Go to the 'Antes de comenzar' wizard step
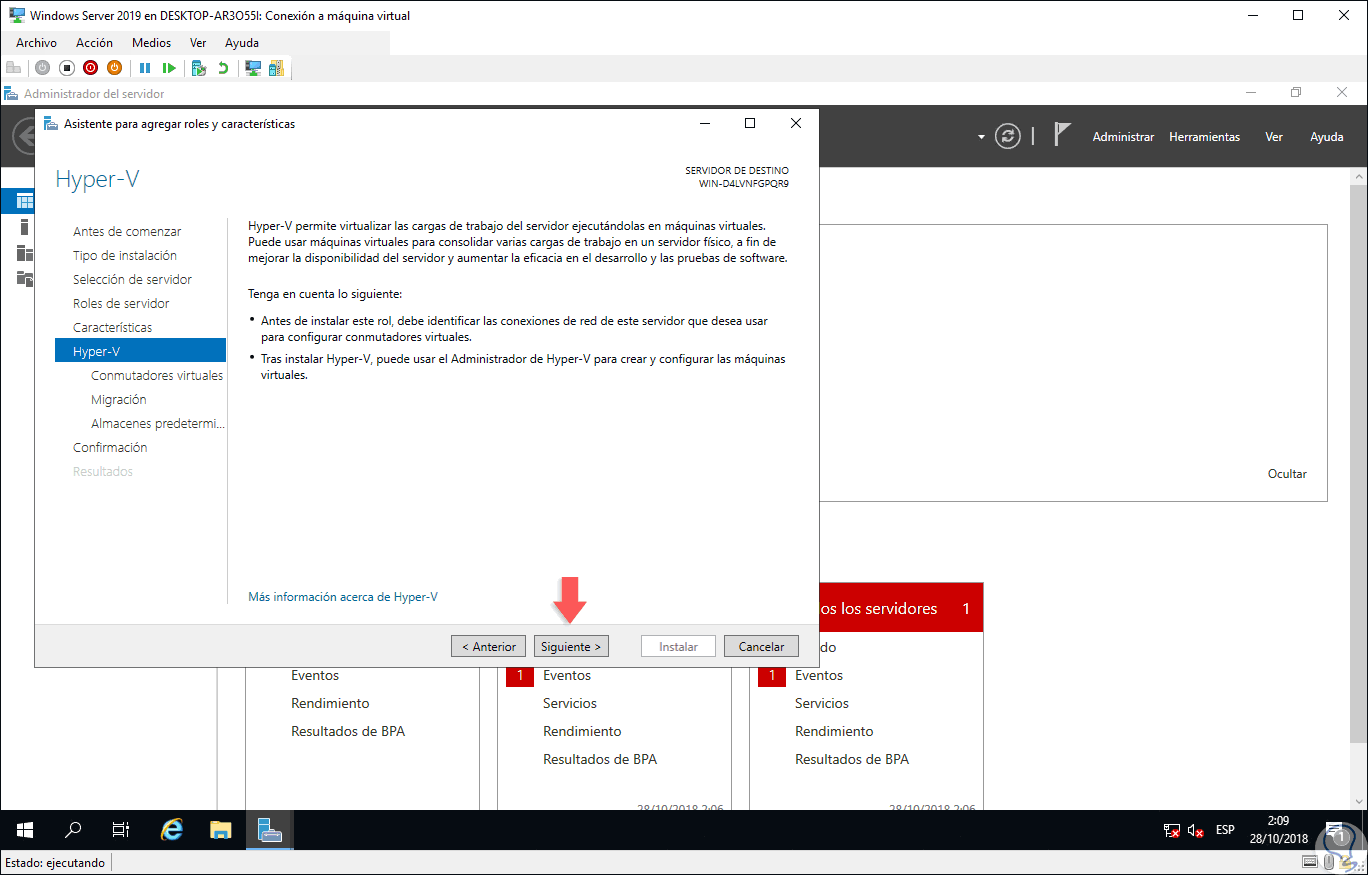 pos(127,231)
